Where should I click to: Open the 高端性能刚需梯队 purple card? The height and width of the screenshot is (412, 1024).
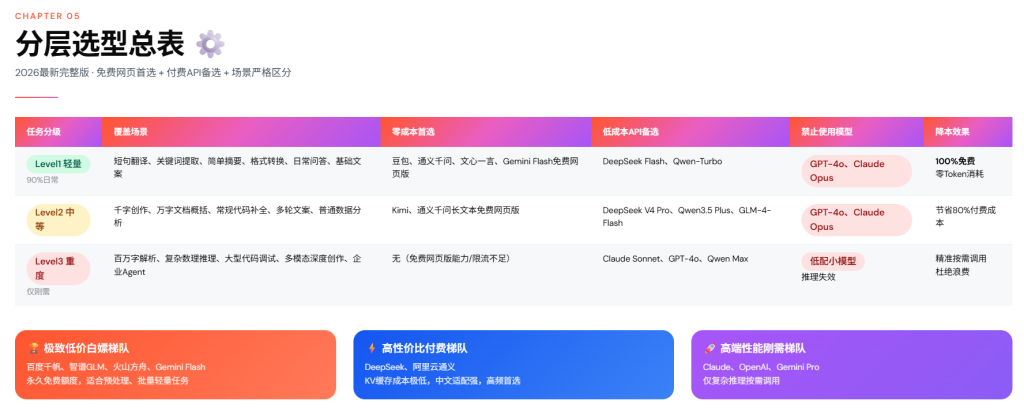click(852, 364)
